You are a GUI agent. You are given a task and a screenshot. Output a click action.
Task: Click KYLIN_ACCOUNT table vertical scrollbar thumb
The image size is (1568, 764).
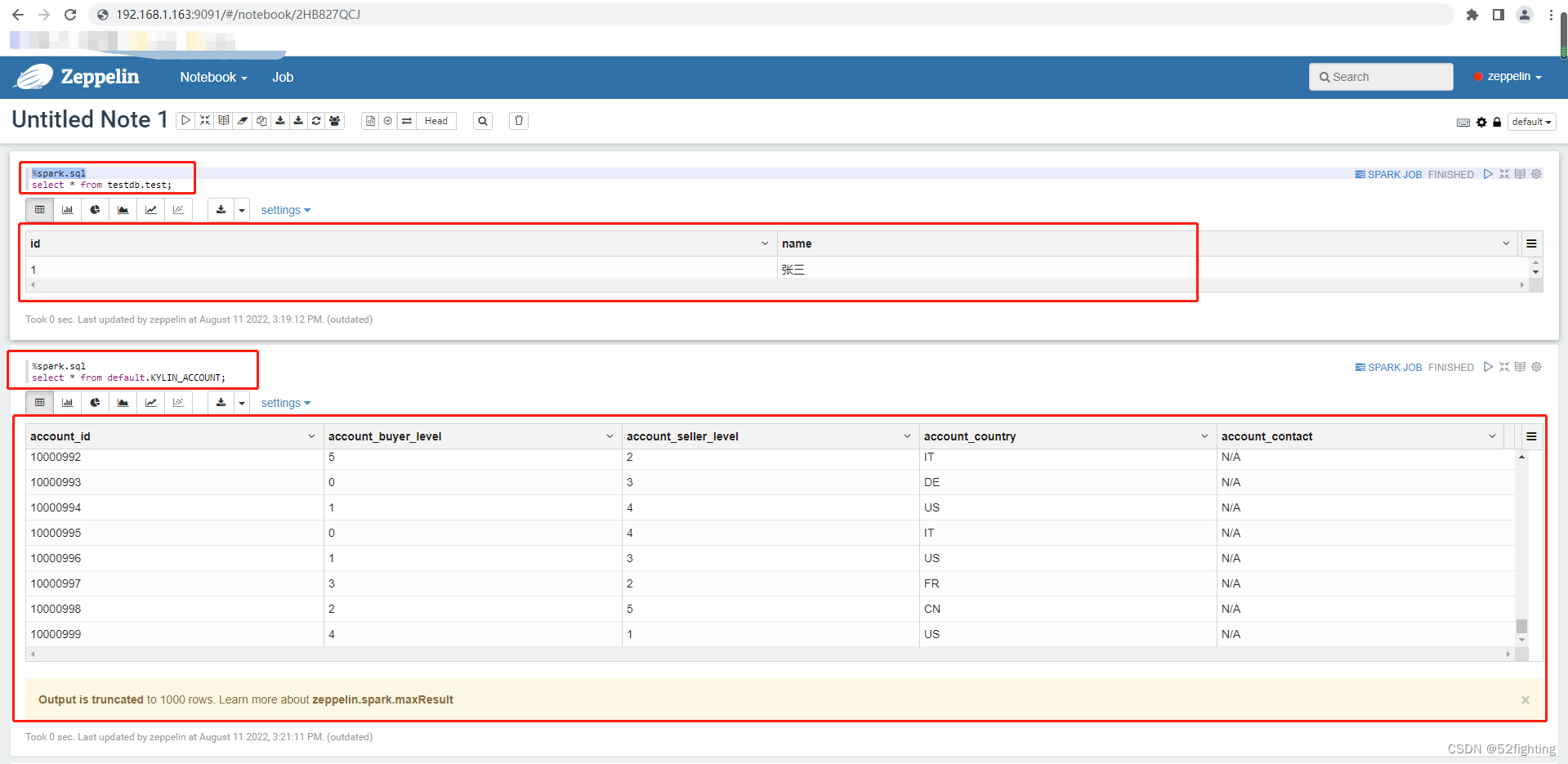coord(1521,627)
